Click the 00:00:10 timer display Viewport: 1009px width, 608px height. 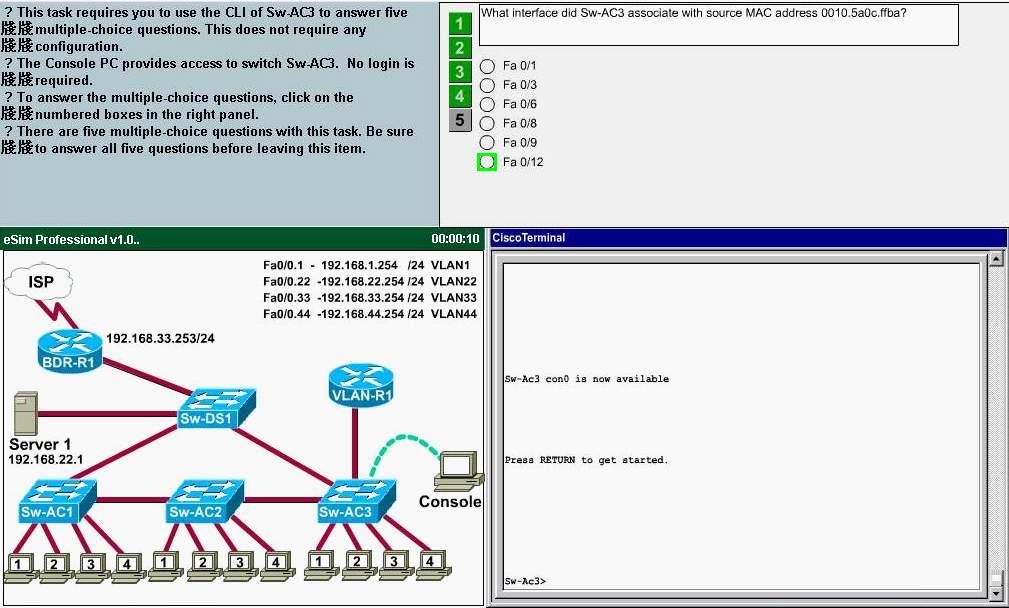(x=455, y=239)
